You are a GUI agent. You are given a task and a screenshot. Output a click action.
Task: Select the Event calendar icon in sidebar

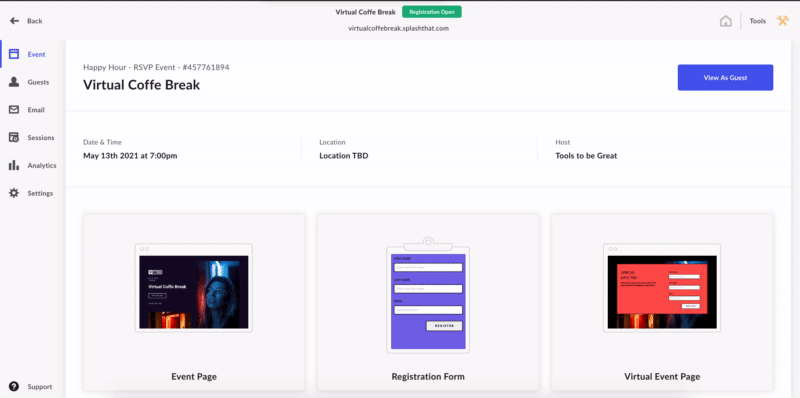click(x=14, y=54)
